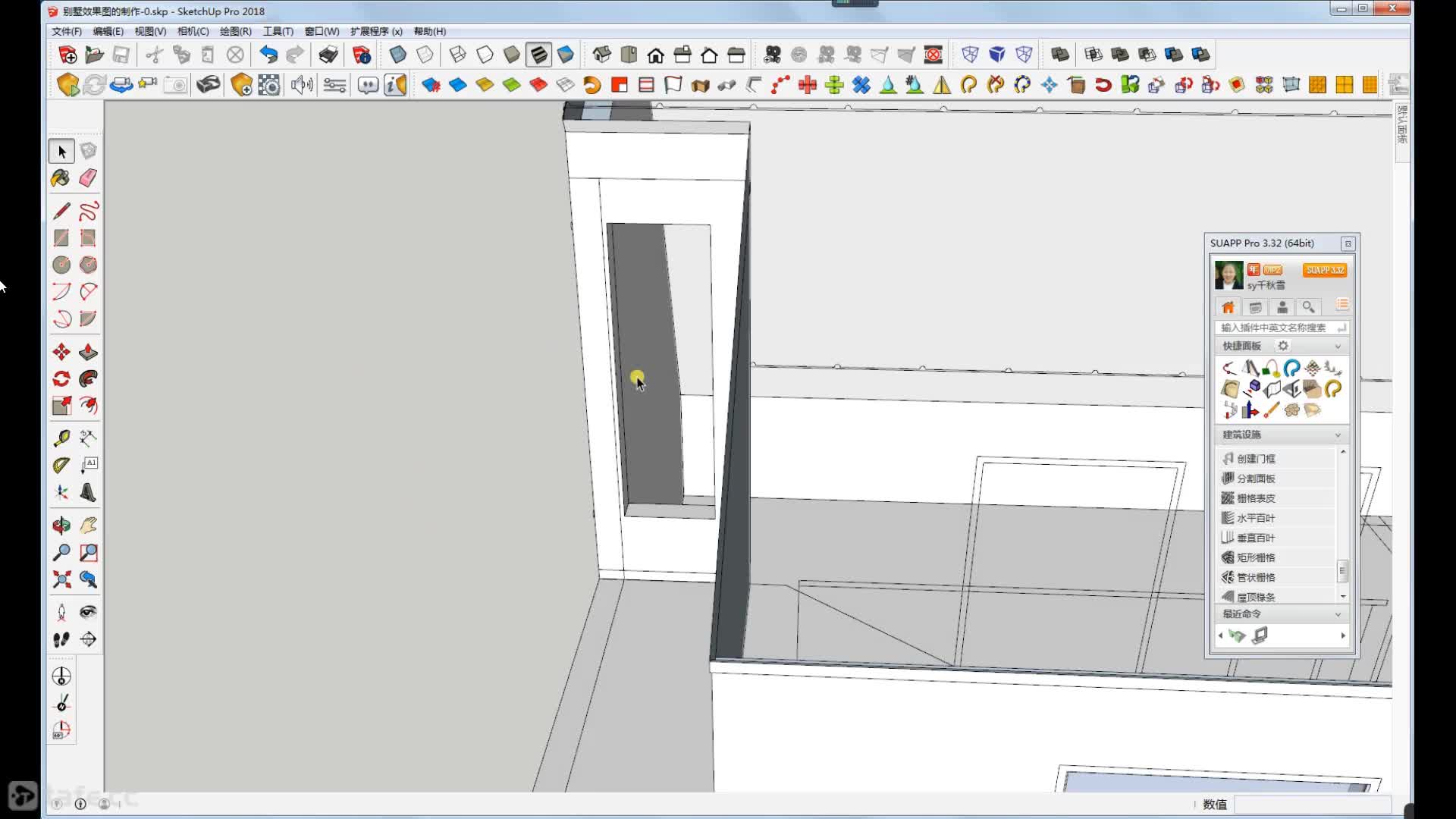This screenshot has height=819, width=1456.
Task: Activate the Look Around eye tool
Action: coord(88,612)
